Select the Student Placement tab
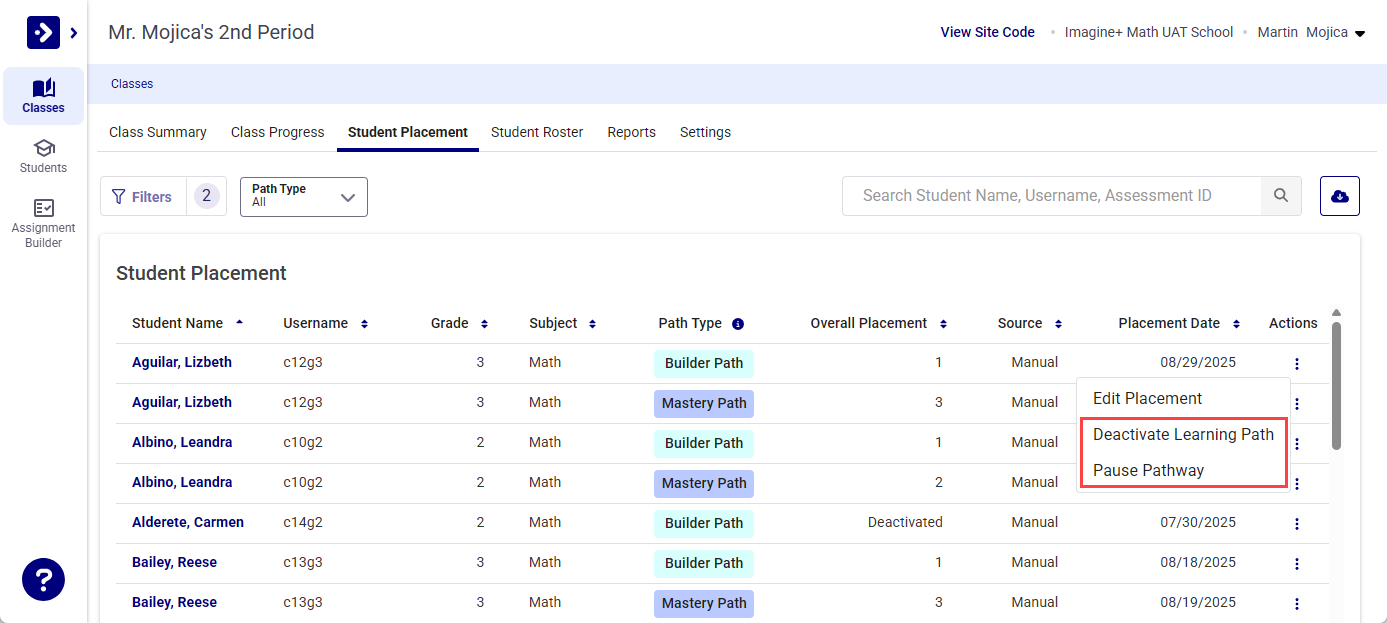 (x=408, y=132)
